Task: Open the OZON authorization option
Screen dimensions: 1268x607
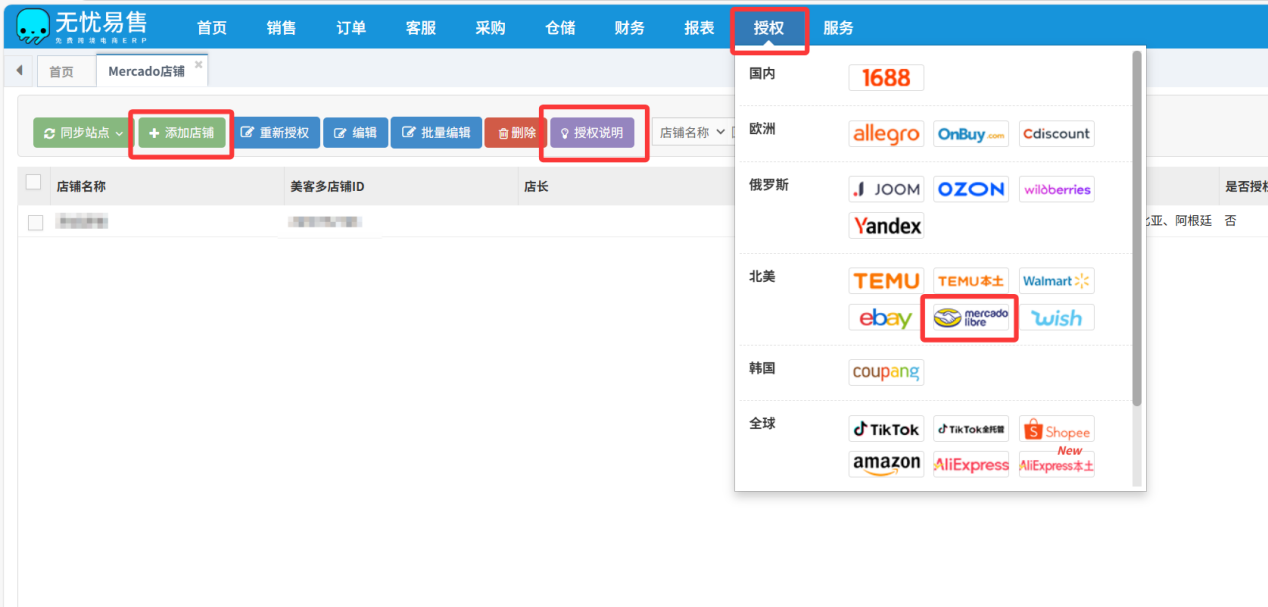Action: click(x=970, y=189)
